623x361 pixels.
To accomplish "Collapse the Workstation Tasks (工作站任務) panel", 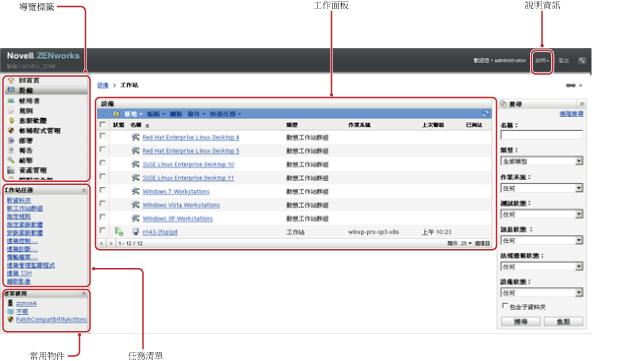I will coord(84,190).
